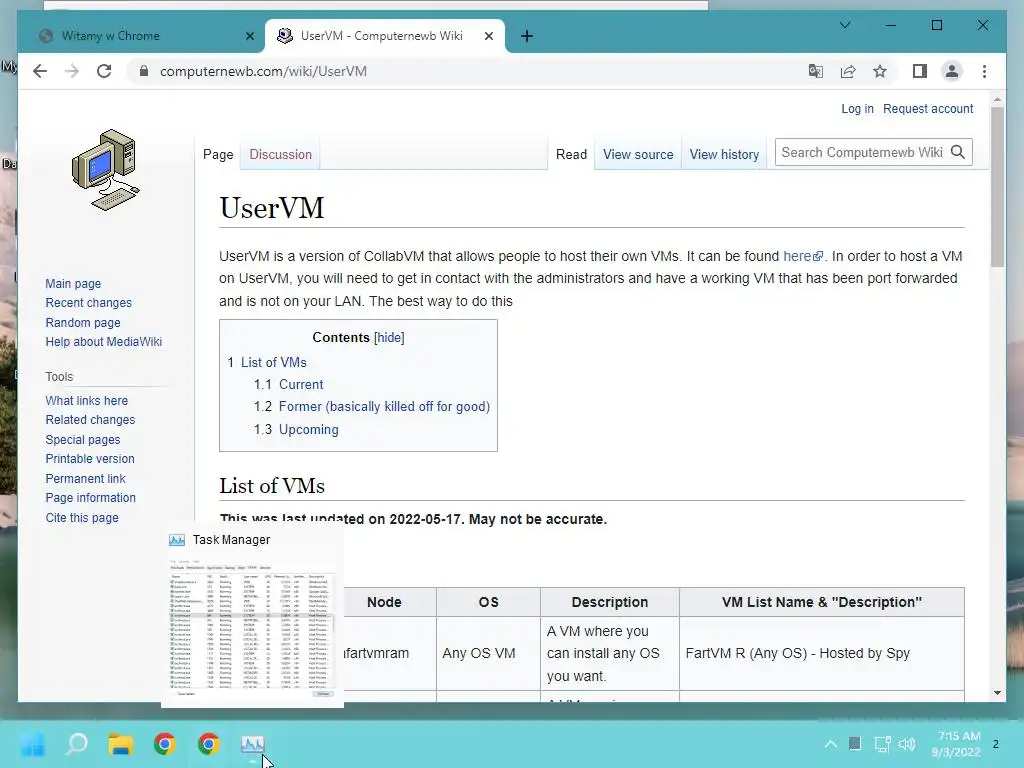The height and width of the screenshot is (768, 1024).
Task: Open Help about MediaWiki
Action: tap(103, 342)
